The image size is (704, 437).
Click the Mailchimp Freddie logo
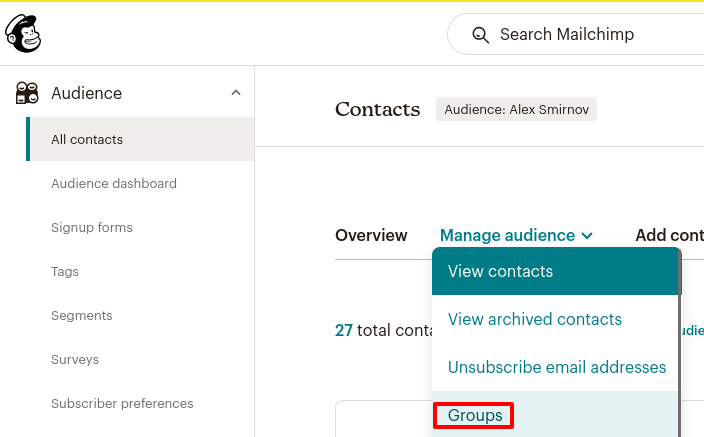click(23, 33)
